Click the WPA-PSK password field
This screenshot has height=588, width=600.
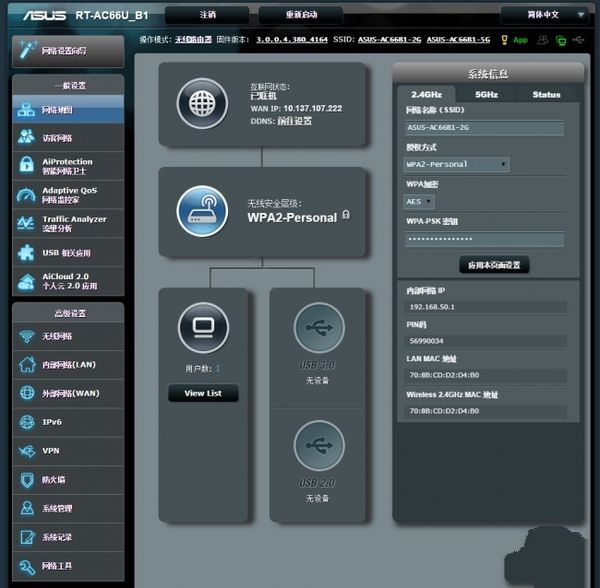click(x=484, y=239)
